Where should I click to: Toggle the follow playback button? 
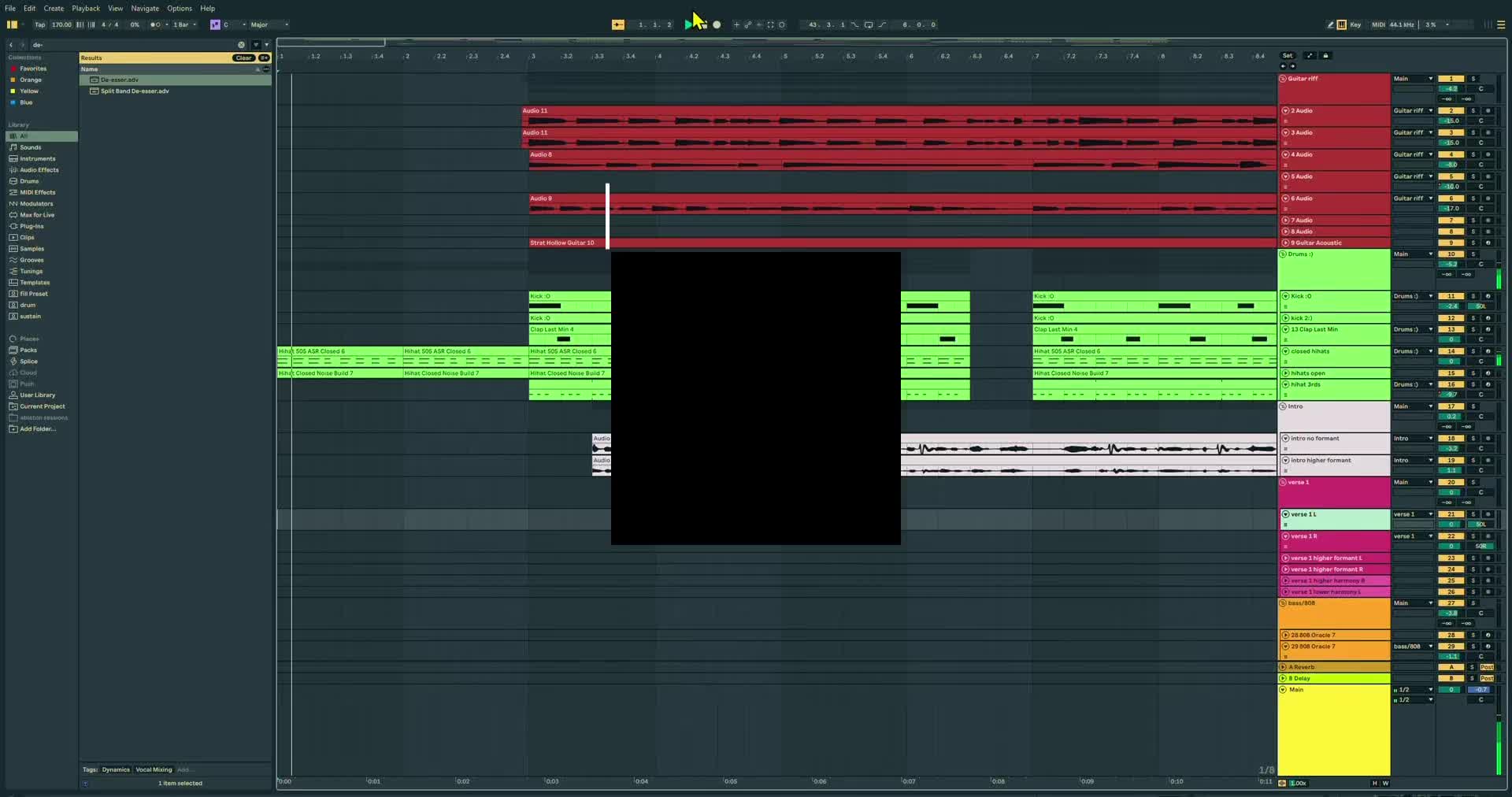coord(618,24)
